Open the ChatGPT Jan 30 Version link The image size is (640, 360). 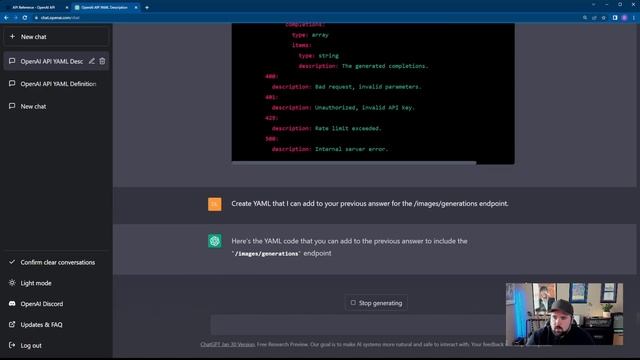click(227, 344)
